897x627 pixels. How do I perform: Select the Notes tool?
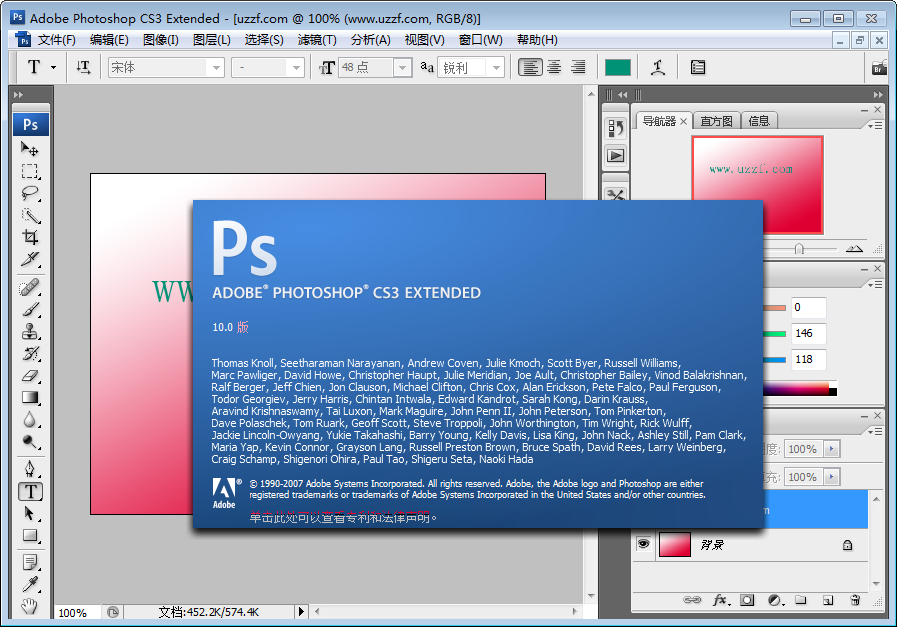coord(30,562)
